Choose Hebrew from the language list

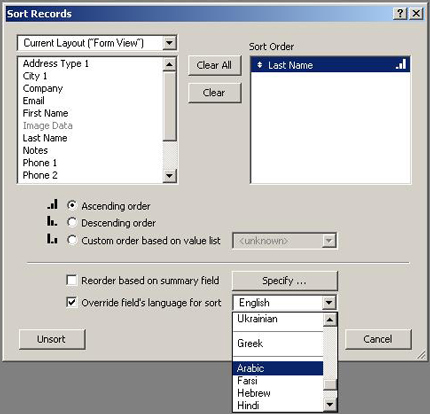[x=254, y=393]
